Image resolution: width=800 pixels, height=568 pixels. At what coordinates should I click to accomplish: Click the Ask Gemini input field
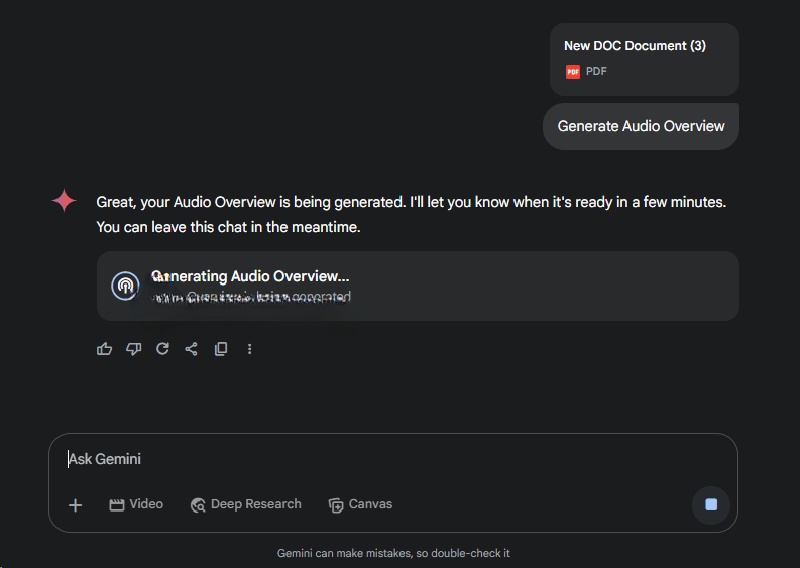(393, 459)
